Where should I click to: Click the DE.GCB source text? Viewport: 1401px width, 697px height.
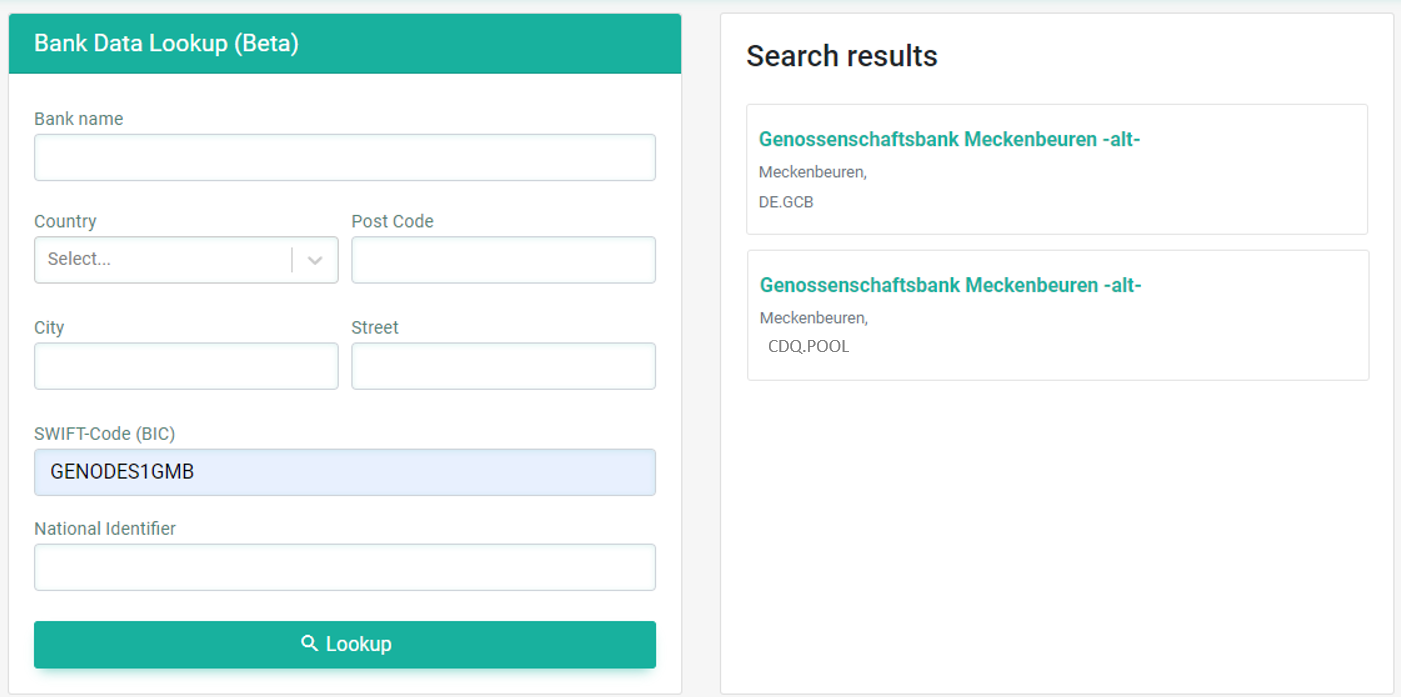(x=786, y=202)
